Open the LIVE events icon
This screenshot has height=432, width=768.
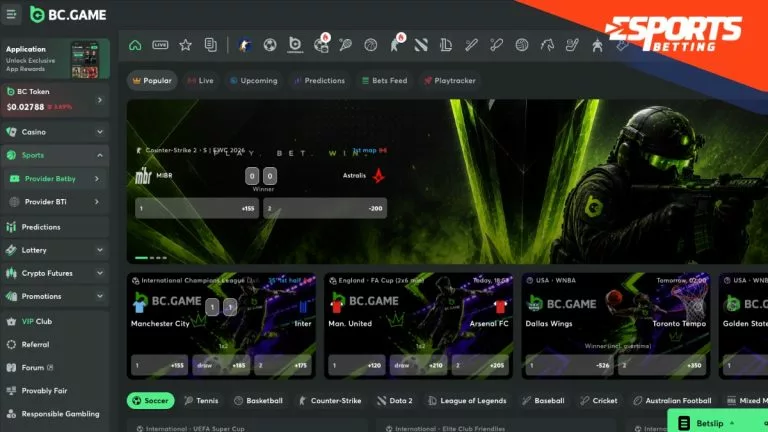point(160,45)
